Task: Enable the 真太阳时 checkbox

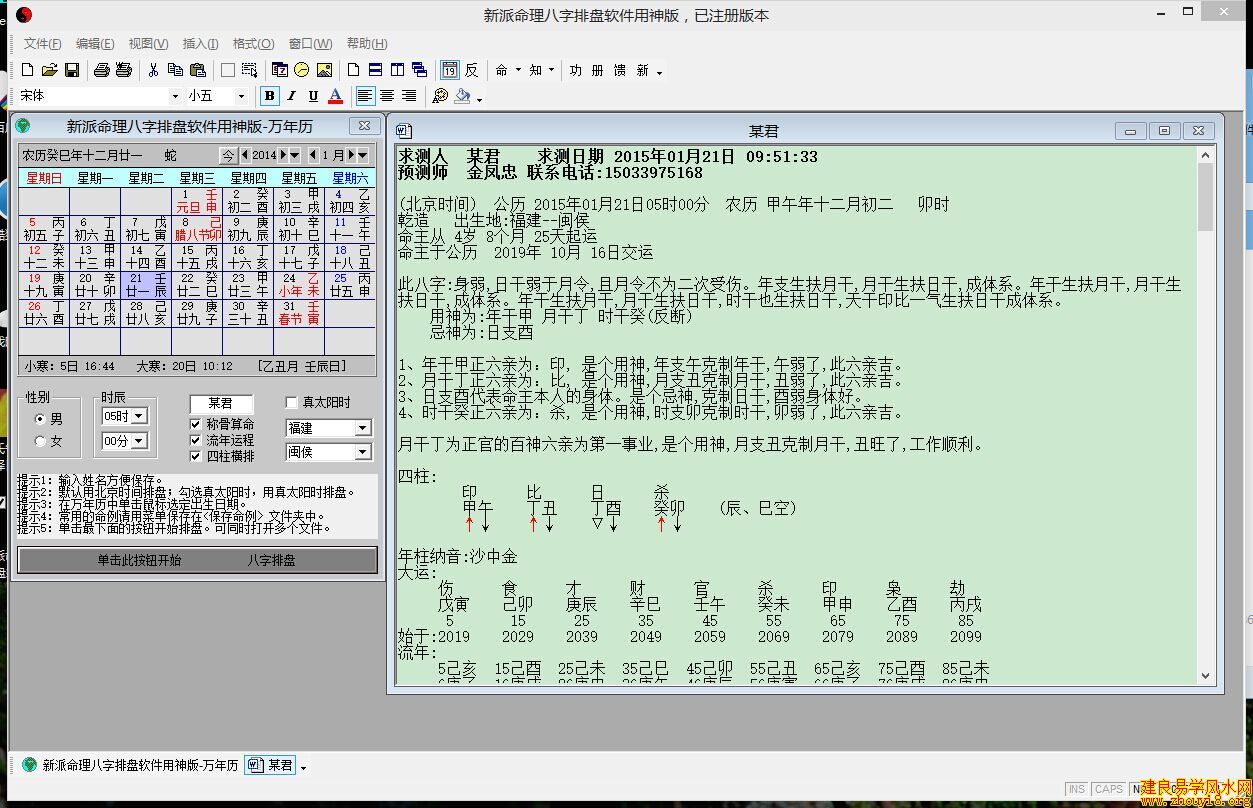Action: pos(292,403)
